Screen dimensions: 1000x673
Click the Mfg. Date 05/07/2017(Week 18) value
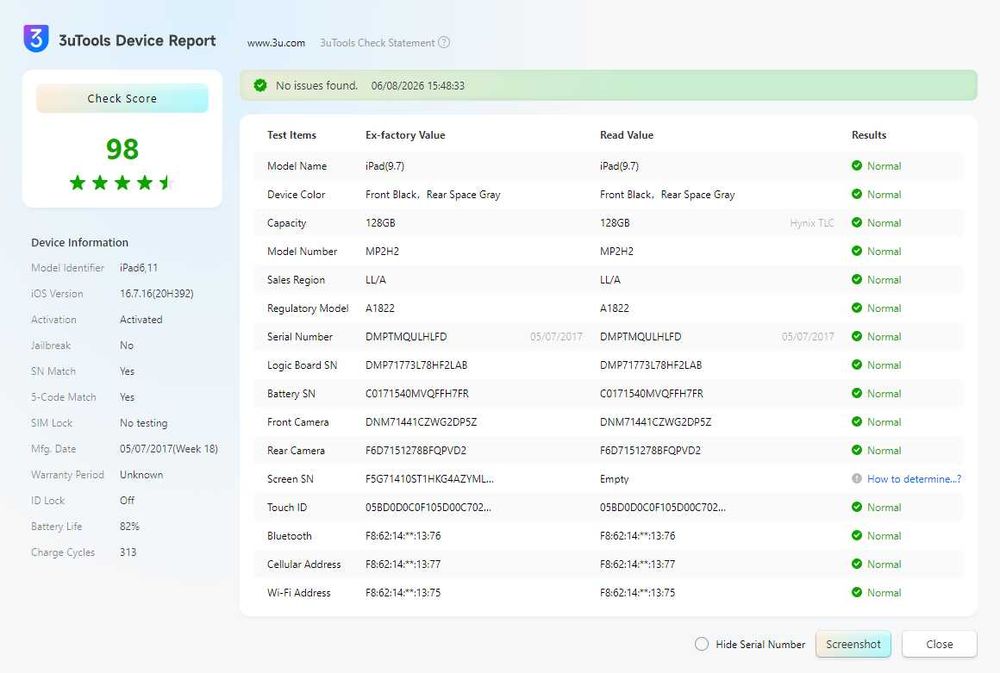coord(168,448)
